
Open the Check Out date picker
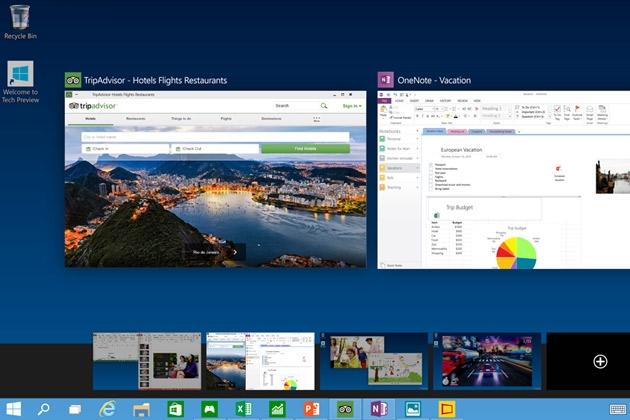(215, 149)
